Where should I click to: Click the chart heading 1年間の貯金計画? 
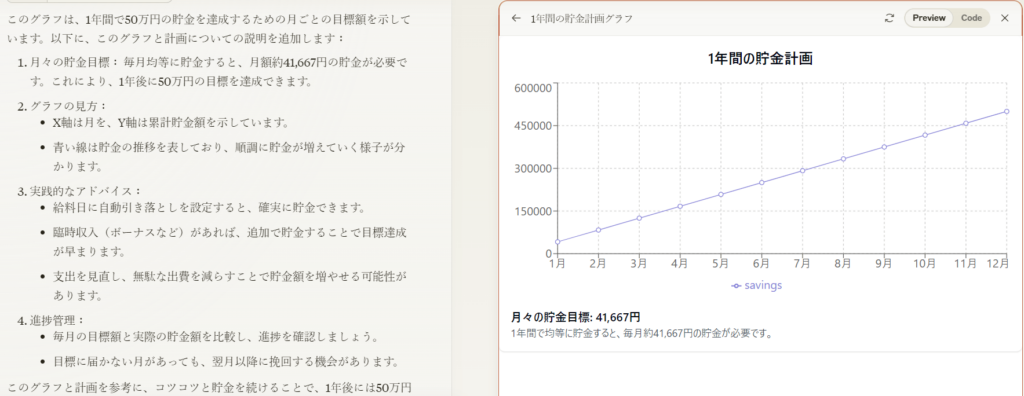(x=760, y=58)
